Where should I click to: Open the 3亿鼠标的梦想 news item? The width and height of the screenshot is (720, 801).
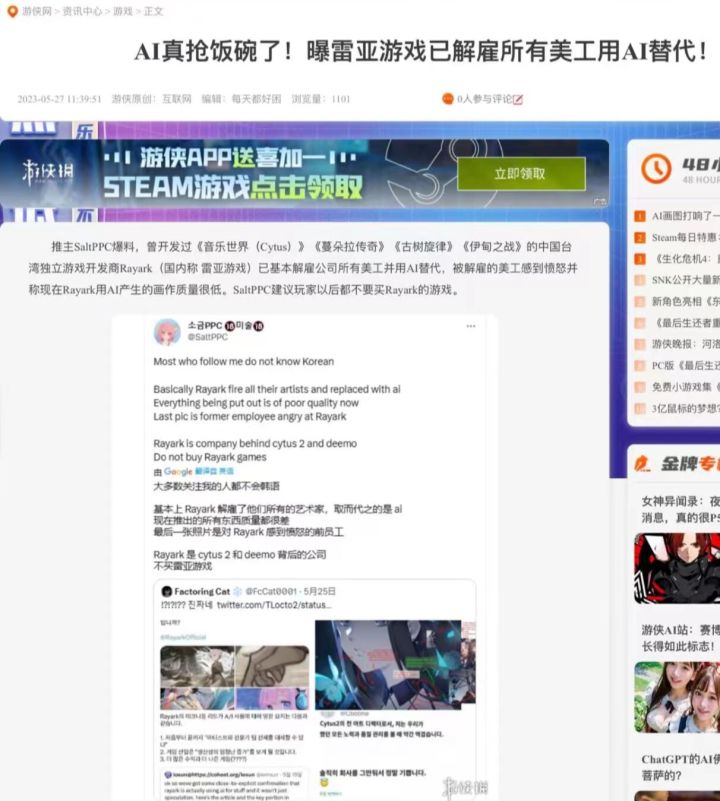click(x=685, y=409)
